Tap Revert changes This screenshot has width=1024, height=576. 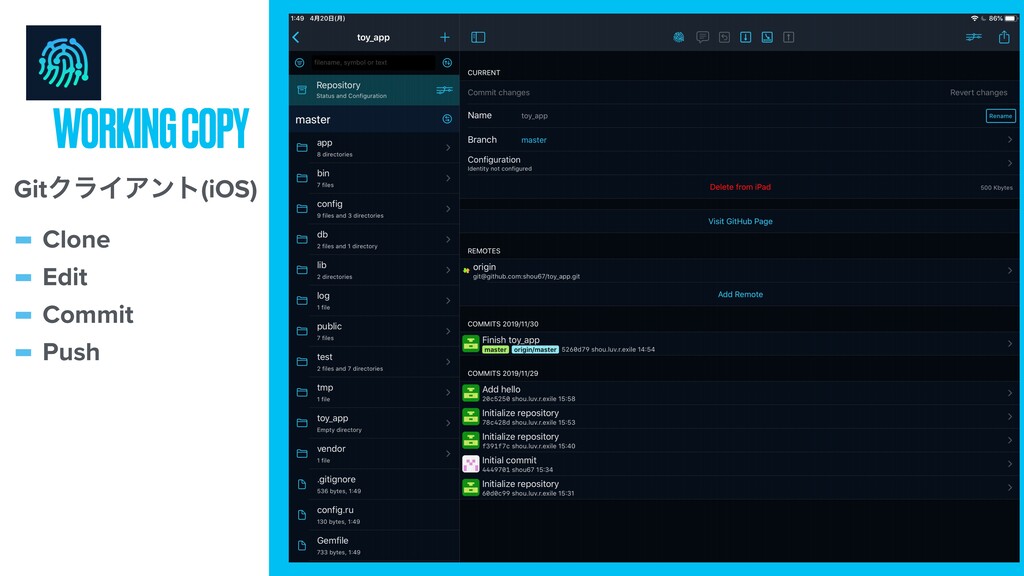pos(978,93)
